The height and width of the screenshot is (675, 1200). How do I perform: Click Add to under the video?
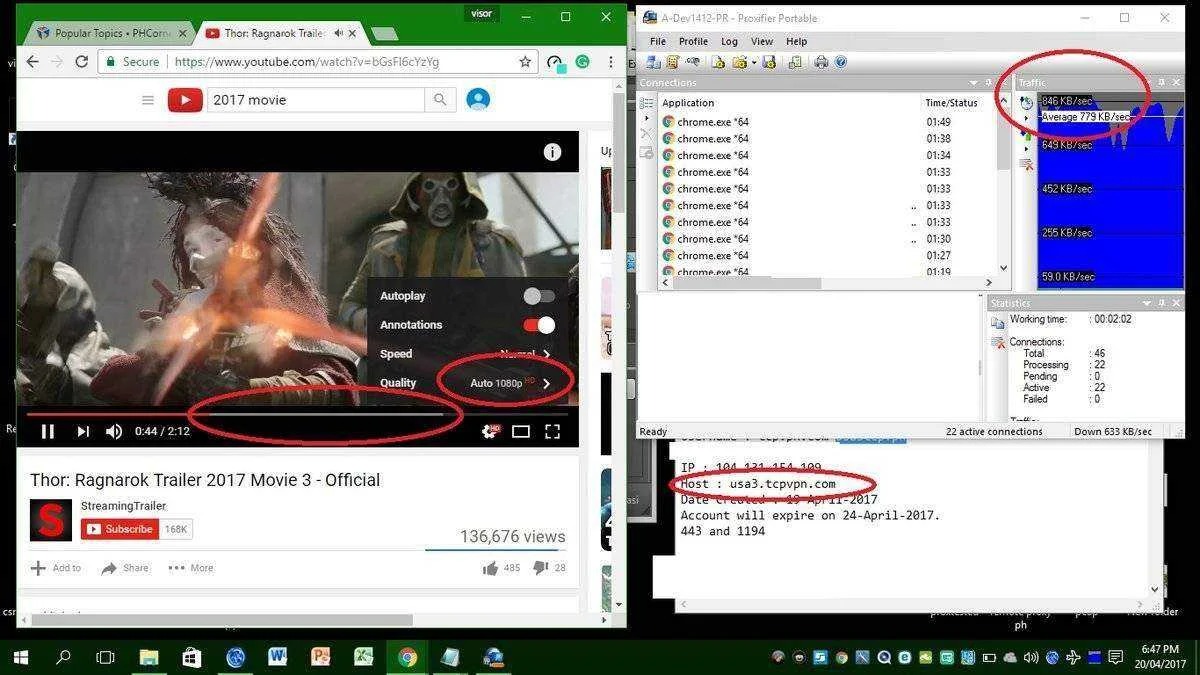tap(56, 568)
